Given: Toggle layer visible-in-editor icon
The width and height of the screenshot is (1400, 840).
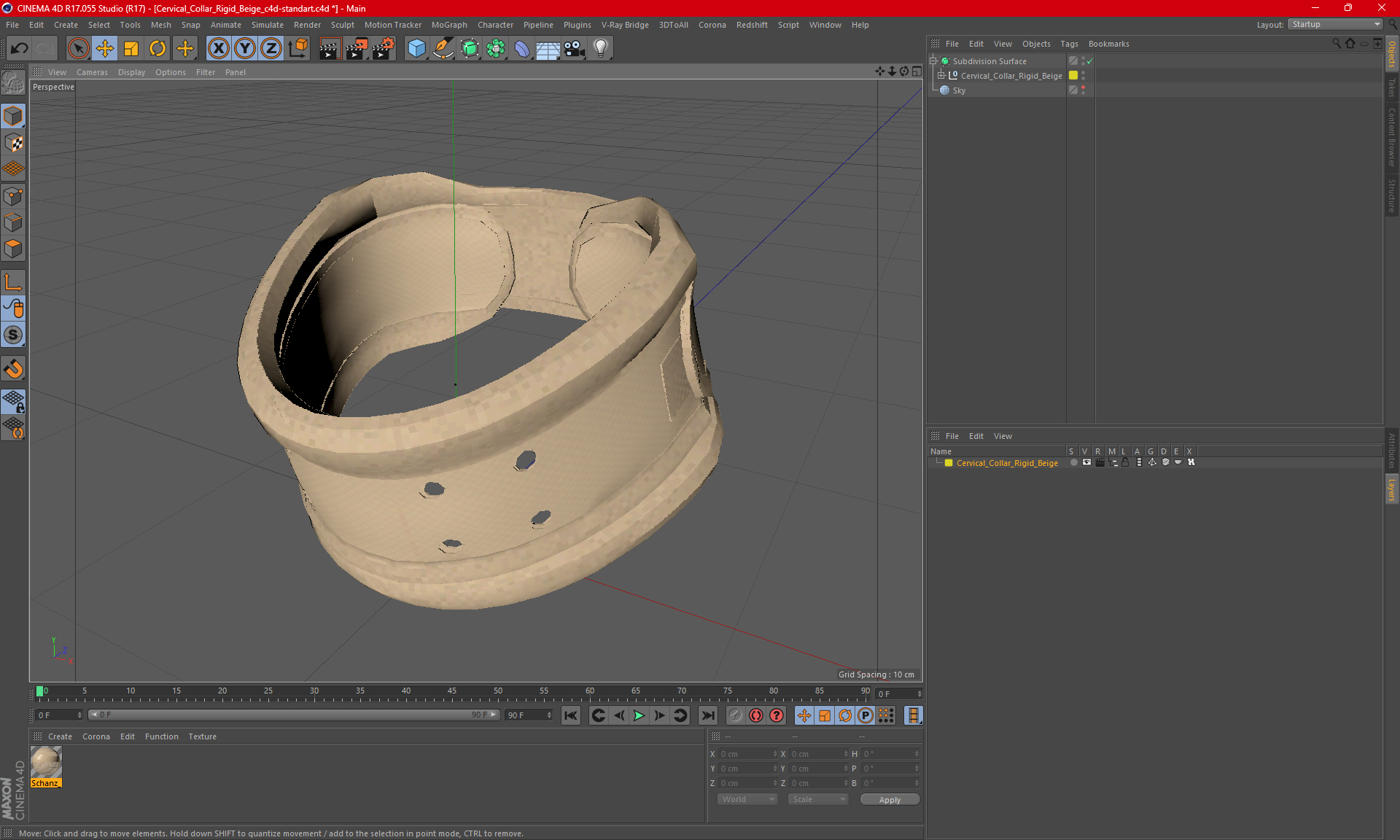Looking at the screenshot, I should pos(1086,462).
